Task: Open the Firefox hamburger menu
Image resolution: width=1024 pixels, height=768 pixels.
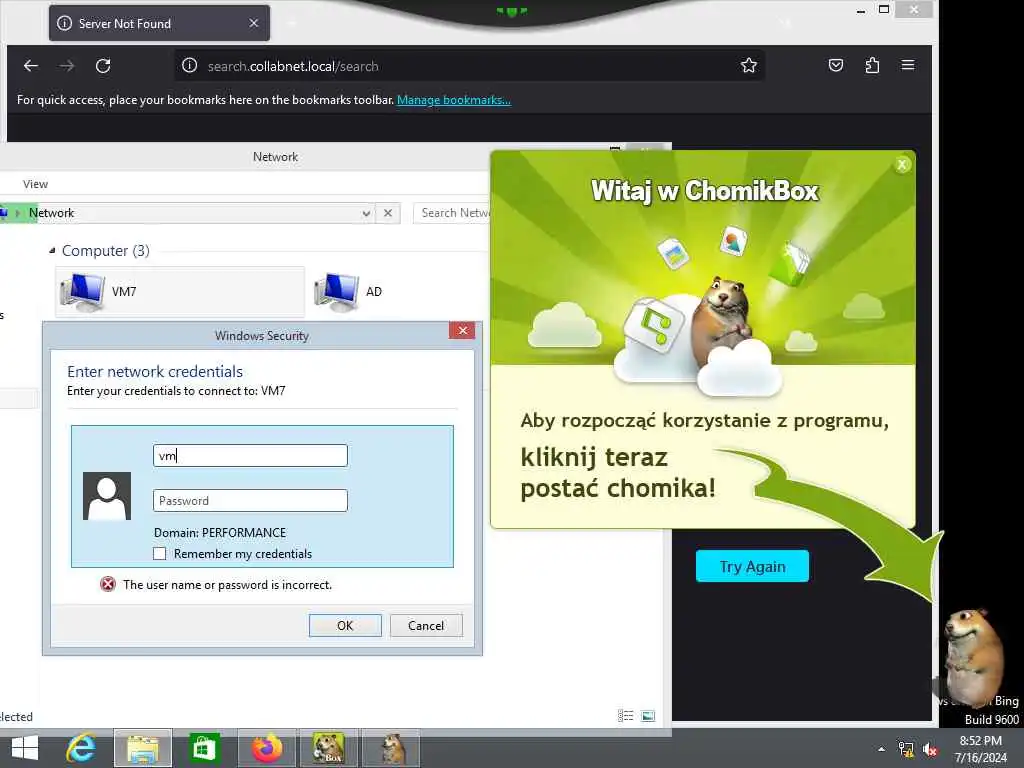Action: 908,65
